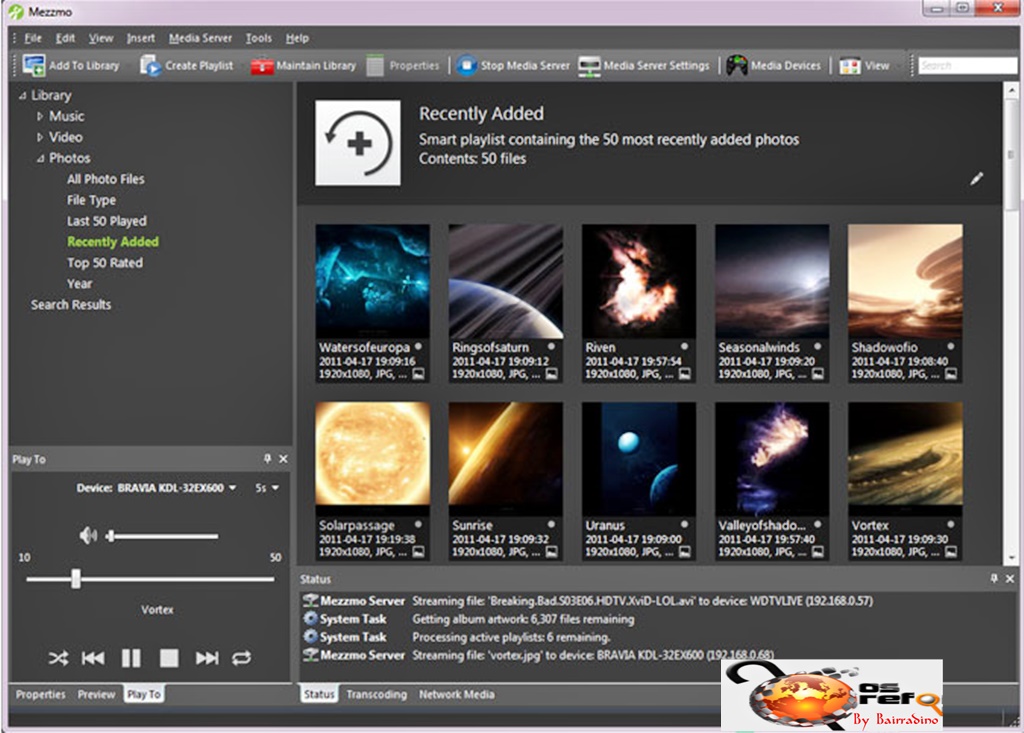The height and width of the screenshot is (733, 1024).
Task: Close the Play To panel
Action: pyautogui.click(x=283, y=459)
